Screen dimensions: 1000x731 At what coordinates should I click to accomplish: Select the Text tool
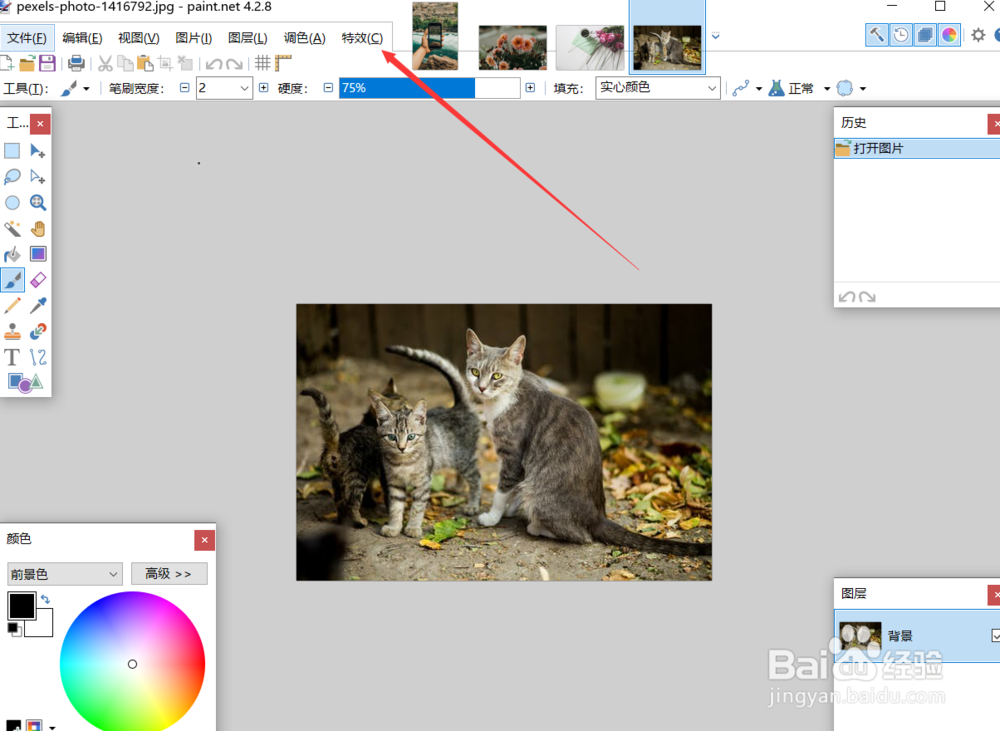[12, 357]
